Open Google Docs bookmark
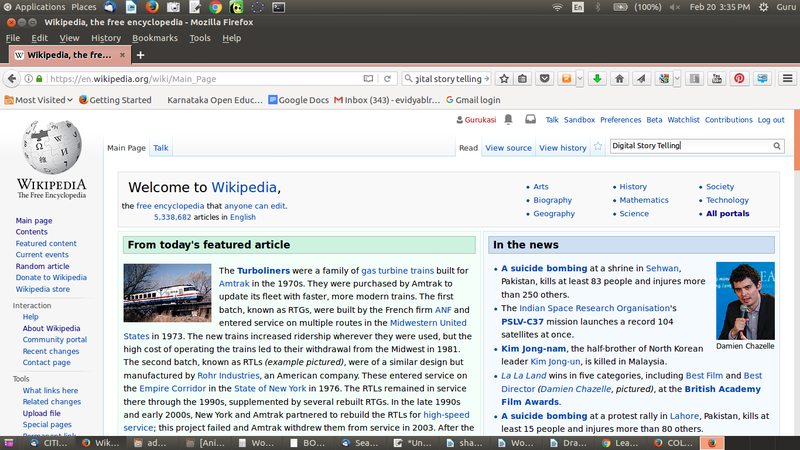 [x=299, y=100]
